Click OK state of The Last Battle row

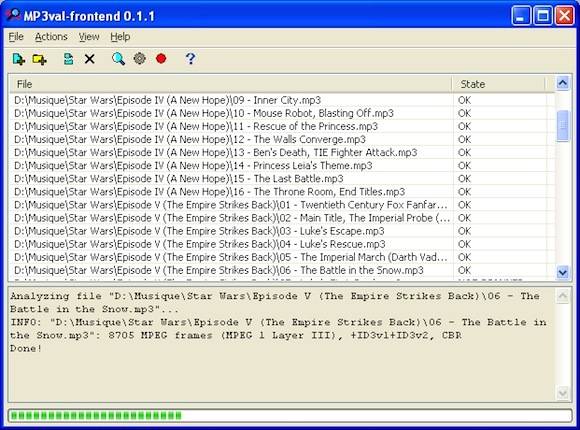[465, 179]
